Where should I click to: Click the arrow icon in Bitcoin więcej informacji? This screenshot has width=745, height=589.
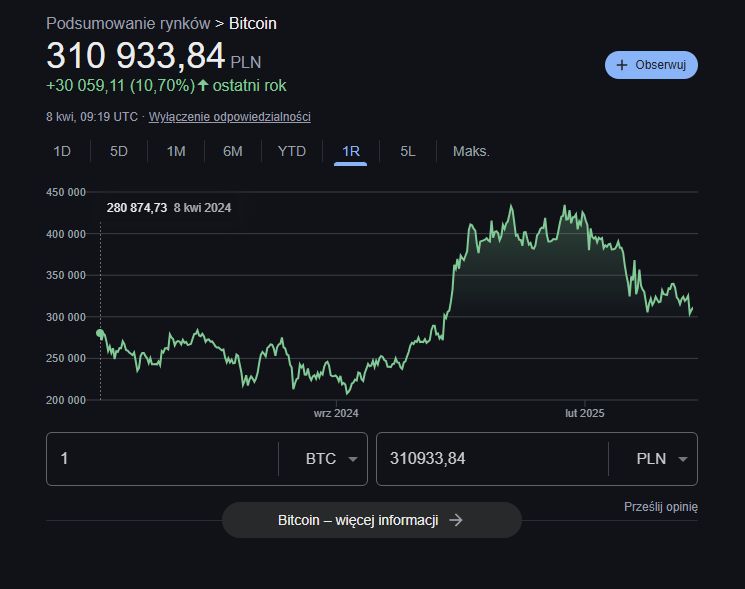(x=456, y=520)
